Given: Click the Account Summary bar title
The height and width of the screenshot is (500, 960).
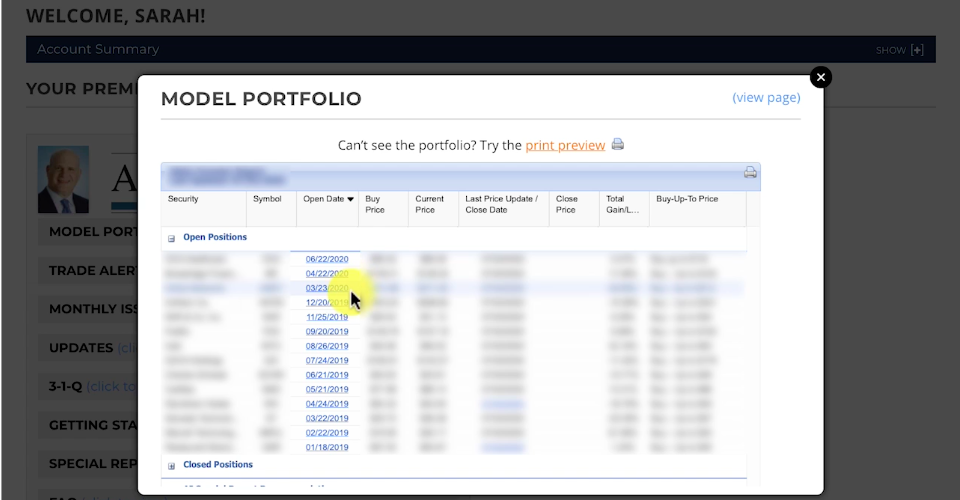Looking at the screenshot, I should click(x=98, y=50).
